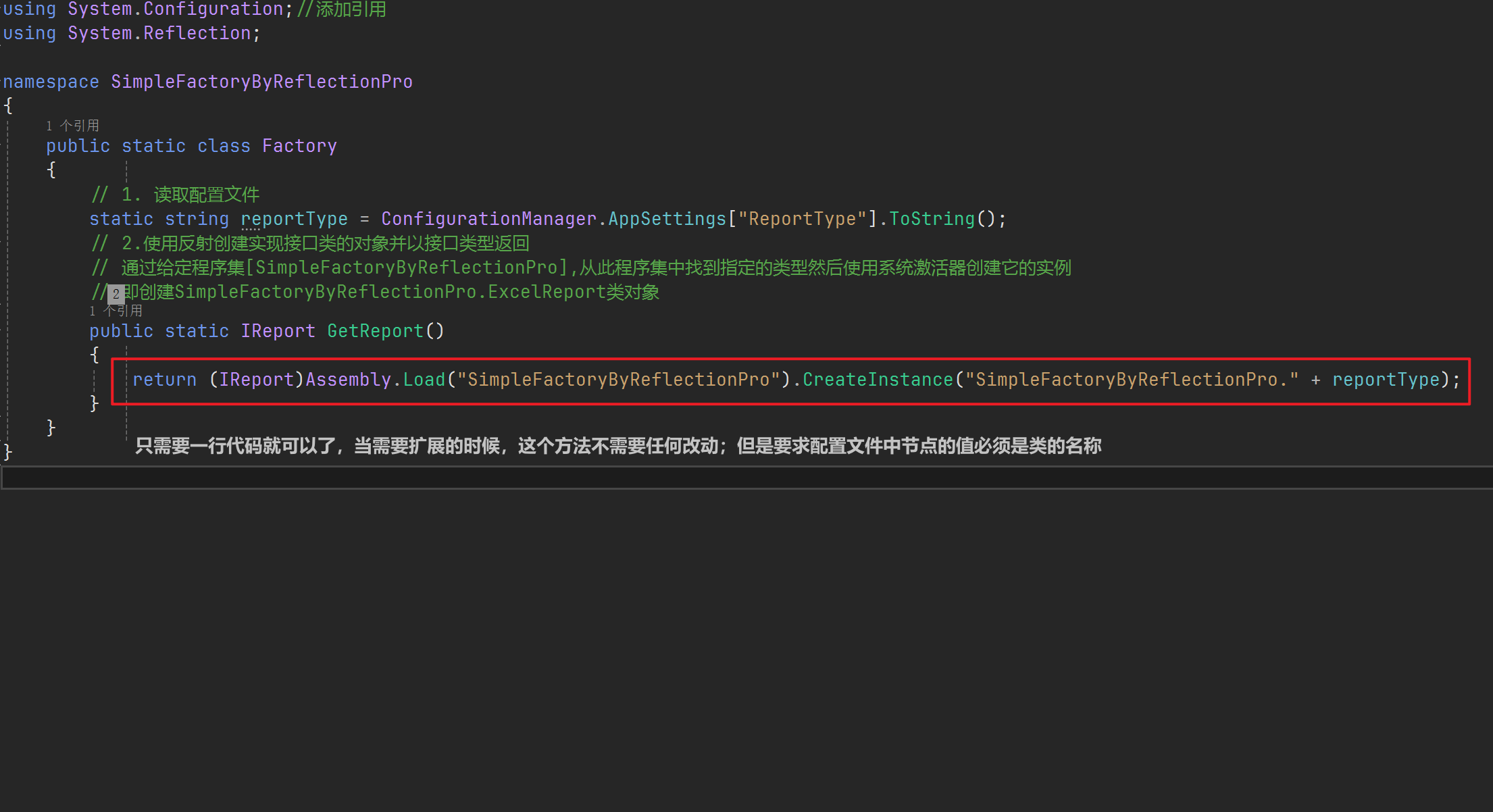1493x812 pixels.
Task: Click the "AppSettings" property
Action: [x=667, y=219]
